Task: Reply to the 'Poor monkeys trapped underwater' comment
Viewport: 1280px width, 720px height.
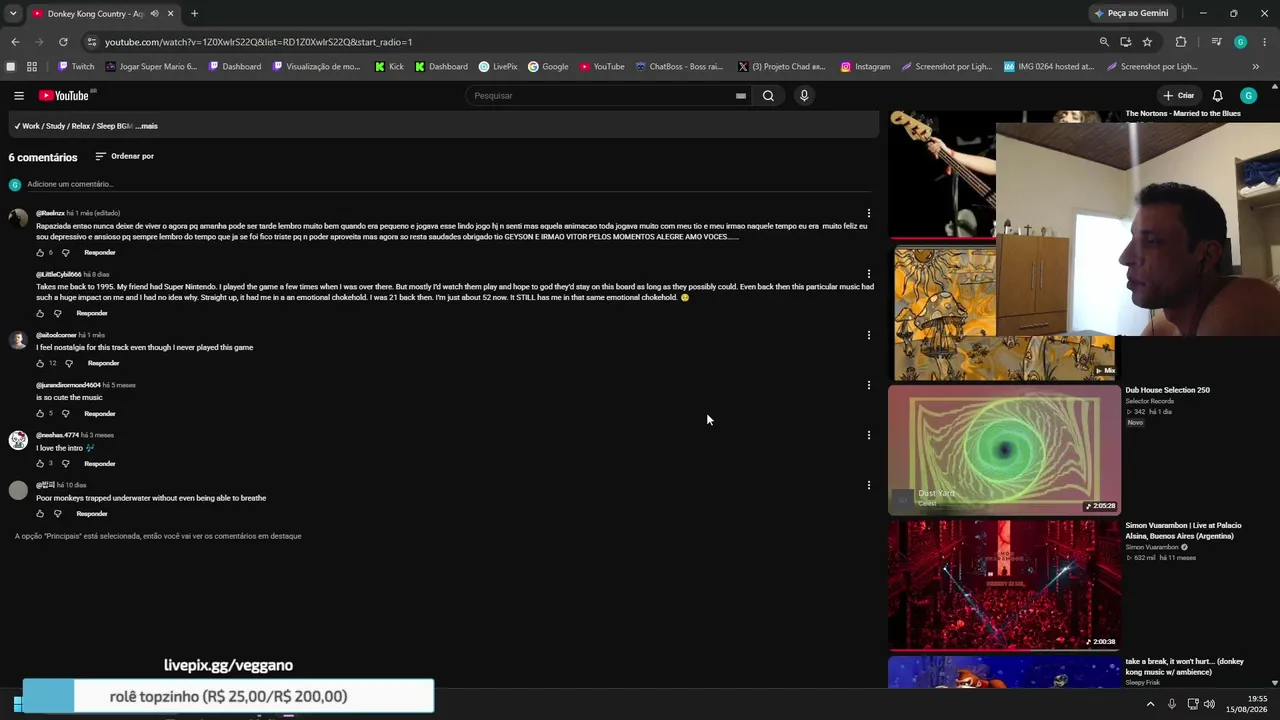Action: (92, 514)
